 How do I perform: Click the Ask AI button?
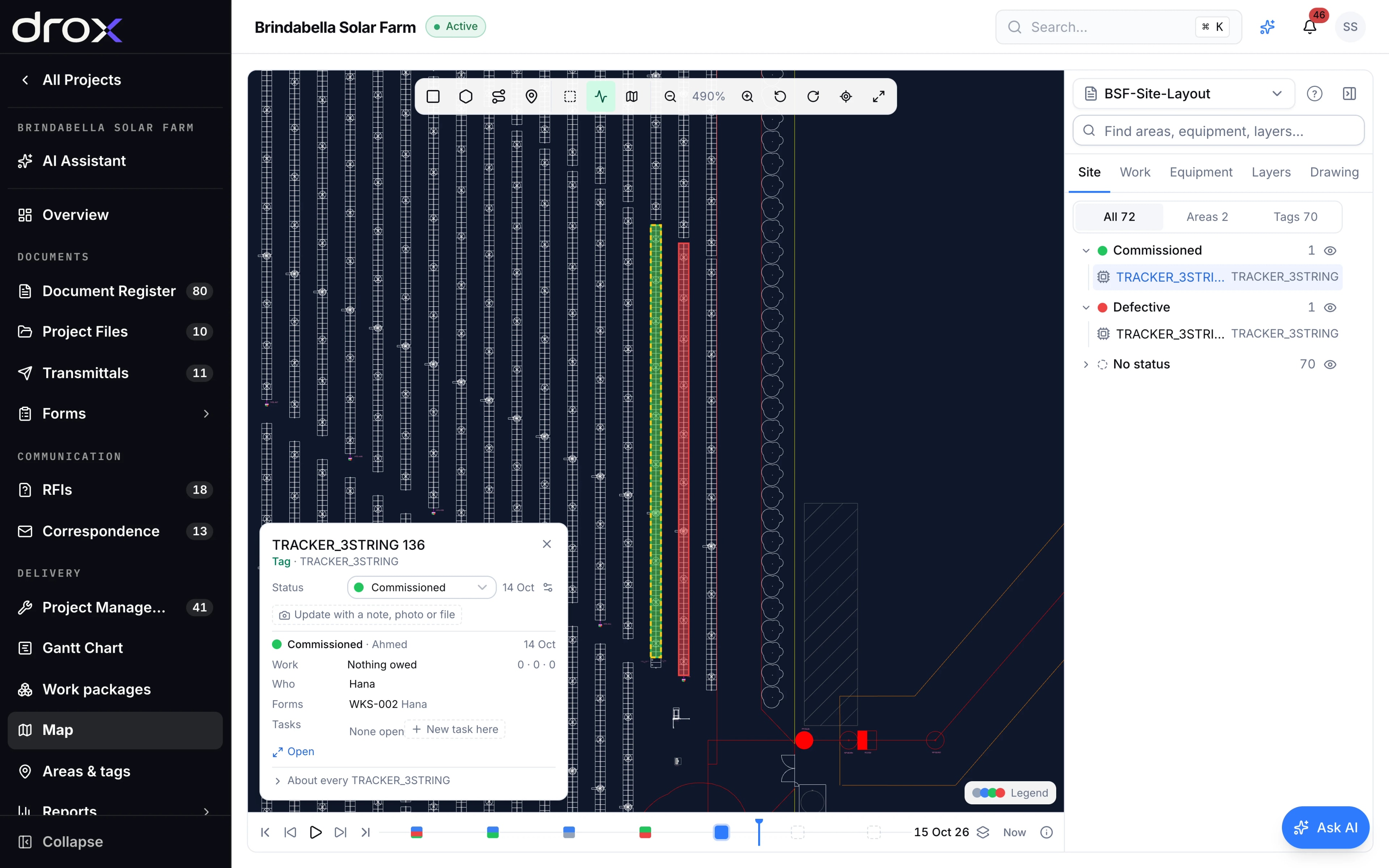(x=1325, y=827)
